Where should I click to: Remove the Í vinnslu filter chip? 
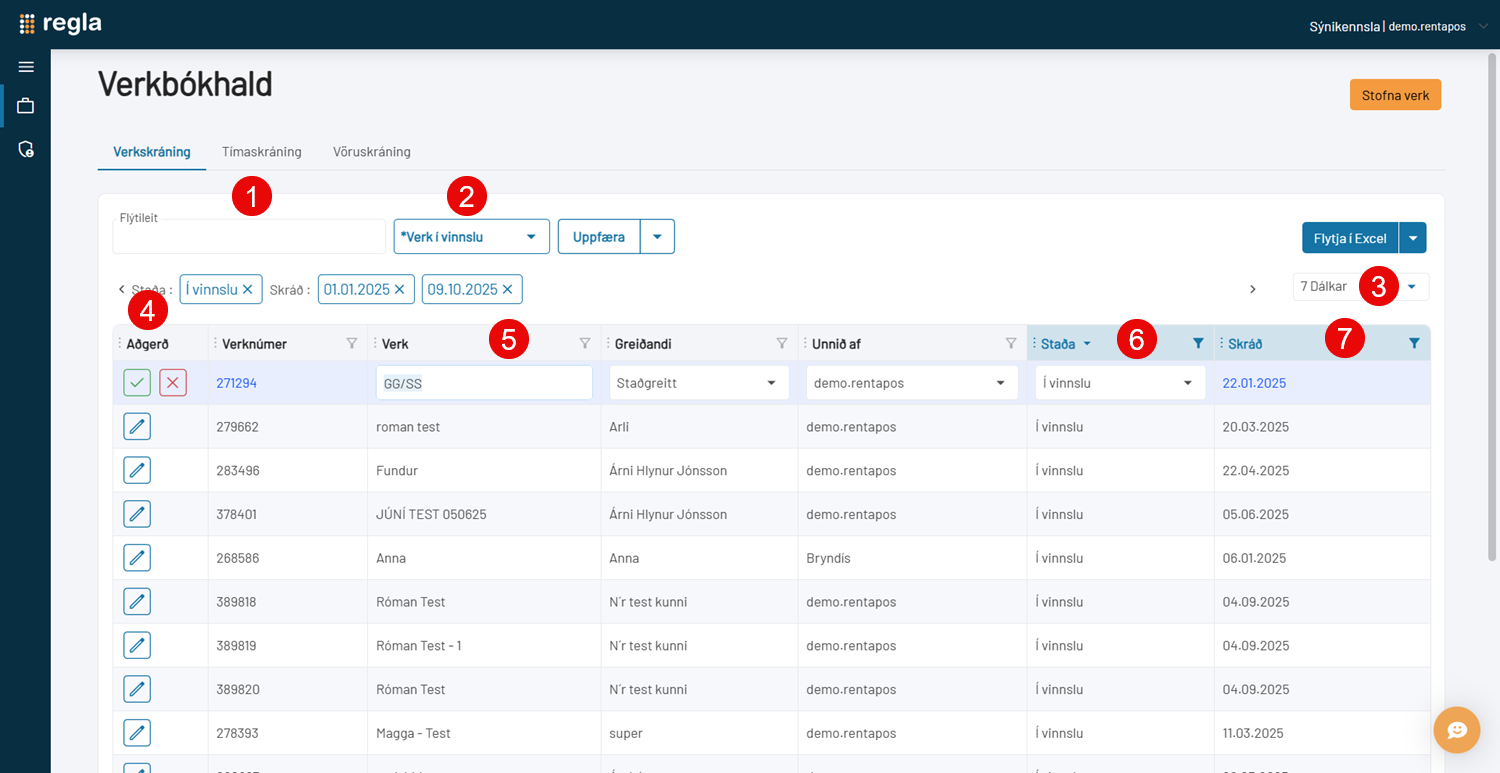click(x=248, y=290)
